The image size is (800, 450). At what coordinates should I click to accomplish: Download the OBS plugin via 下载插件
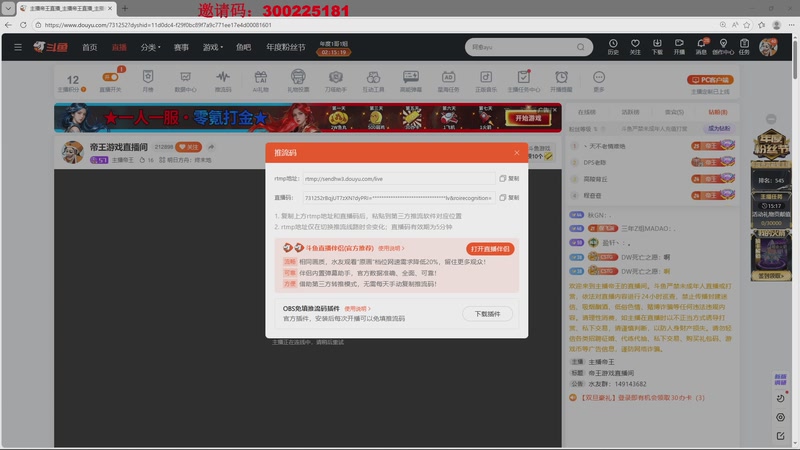click(x=487, y=314)
